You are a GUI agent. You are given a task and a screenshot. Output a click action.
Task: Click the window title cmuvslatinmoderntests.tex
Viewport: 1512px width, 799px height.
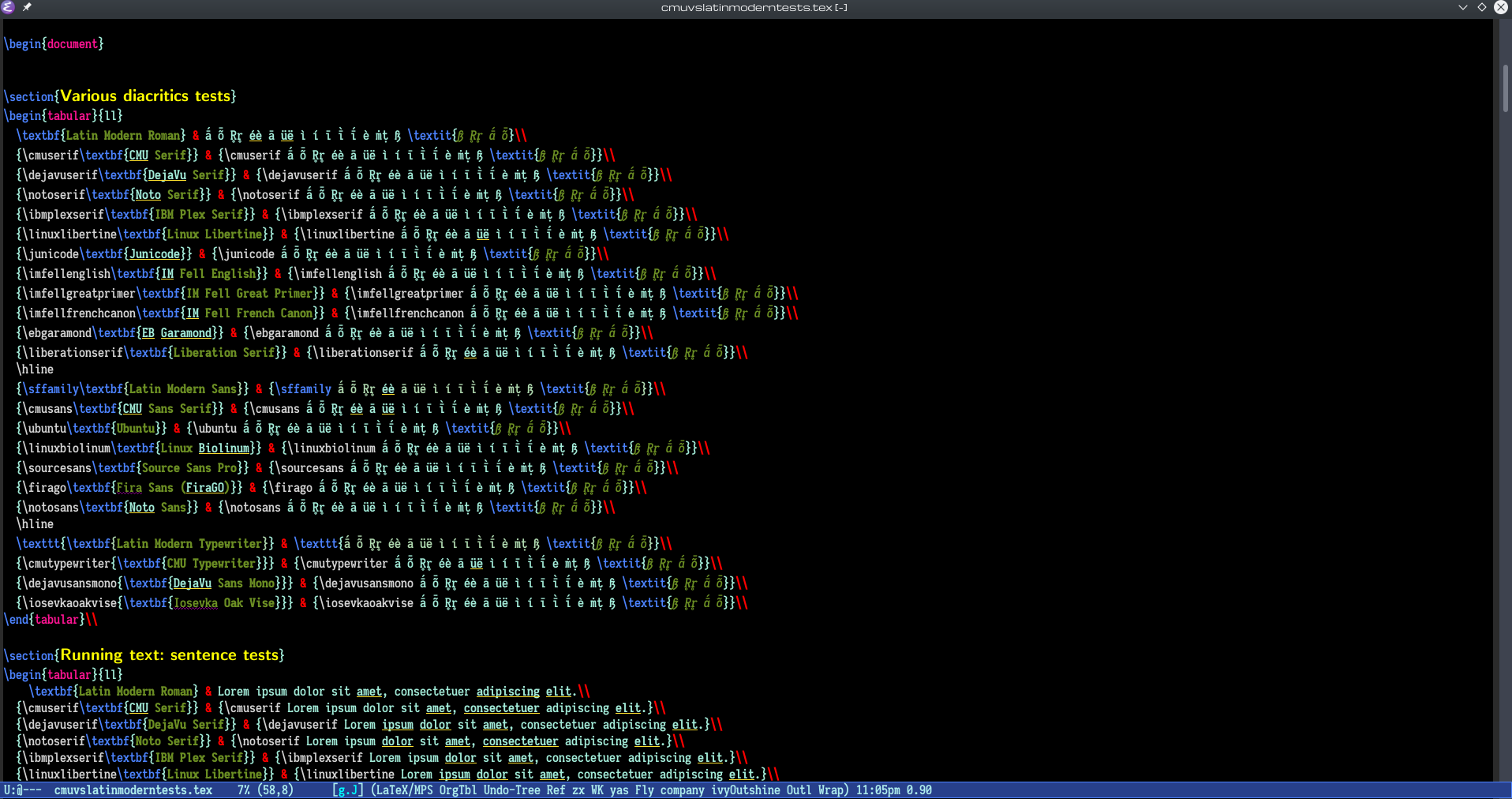coord(754,7)
